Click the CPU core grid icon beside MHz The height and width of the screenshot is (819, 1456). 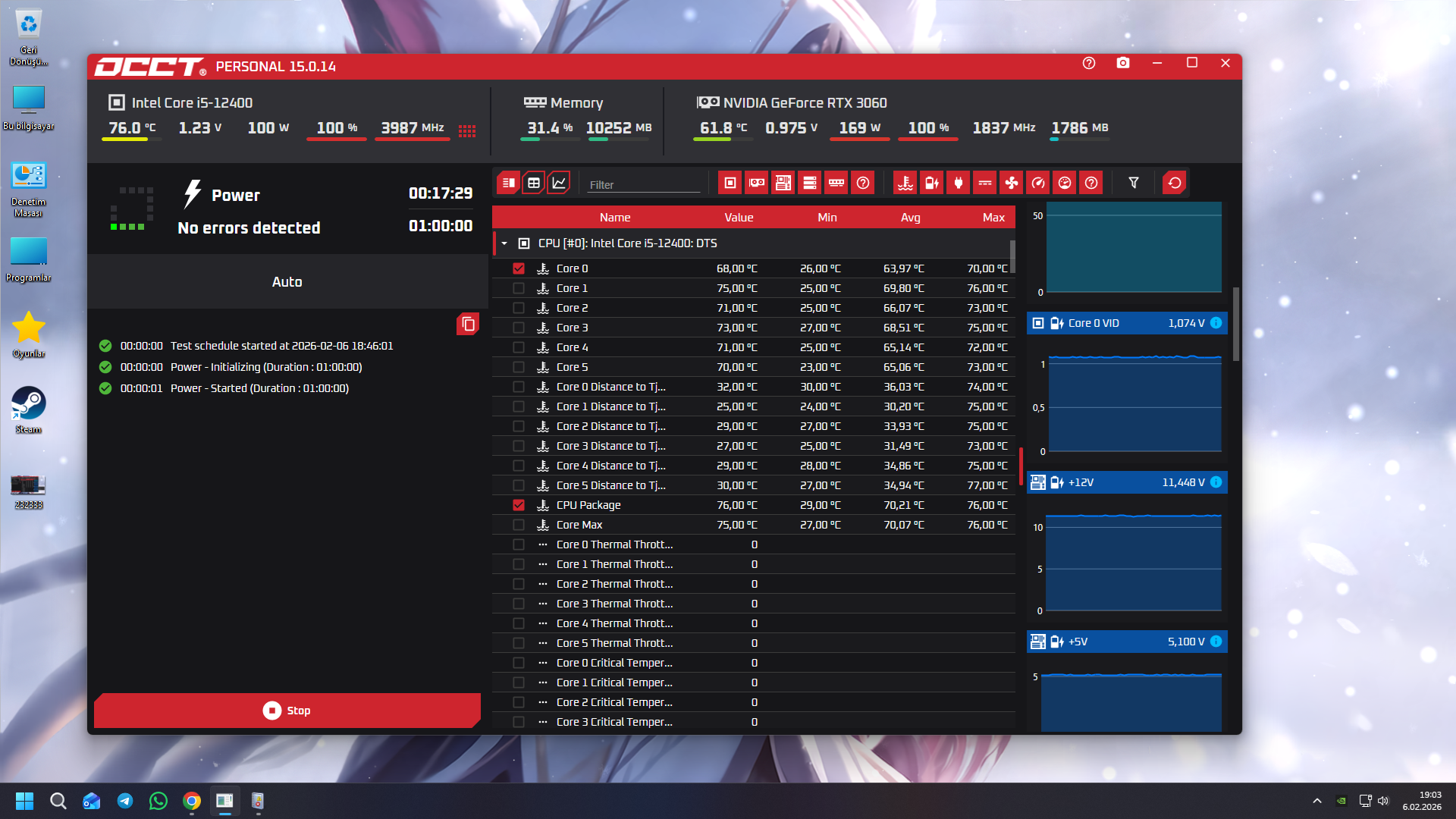(467, 131)
